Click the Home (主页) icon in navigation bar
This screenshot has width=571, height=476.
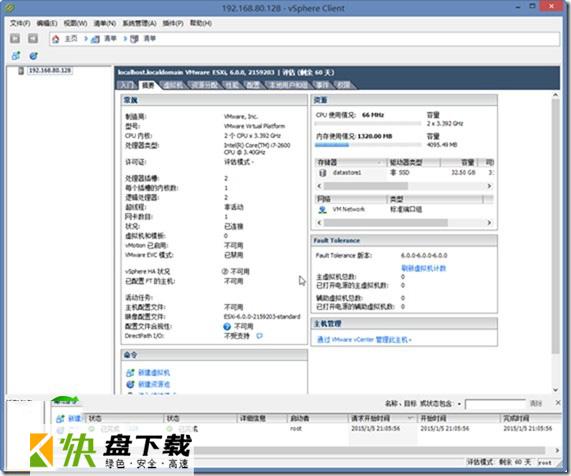56,39
